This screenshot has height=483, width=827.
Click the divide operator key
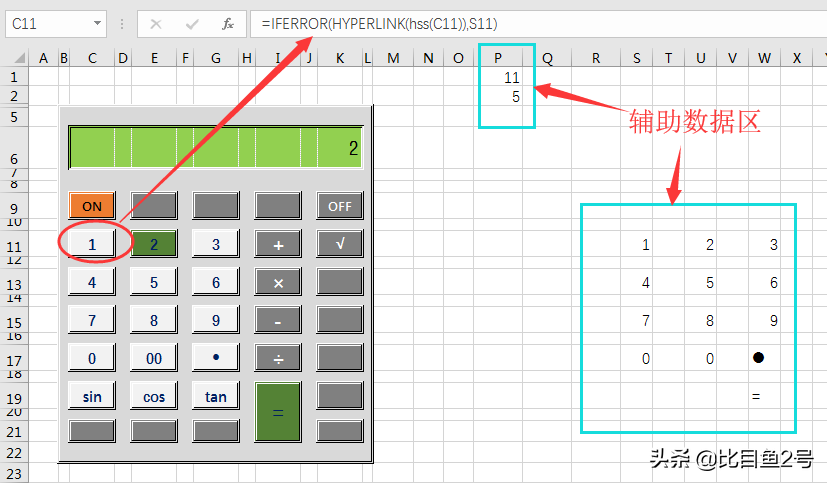pos(278,358)
